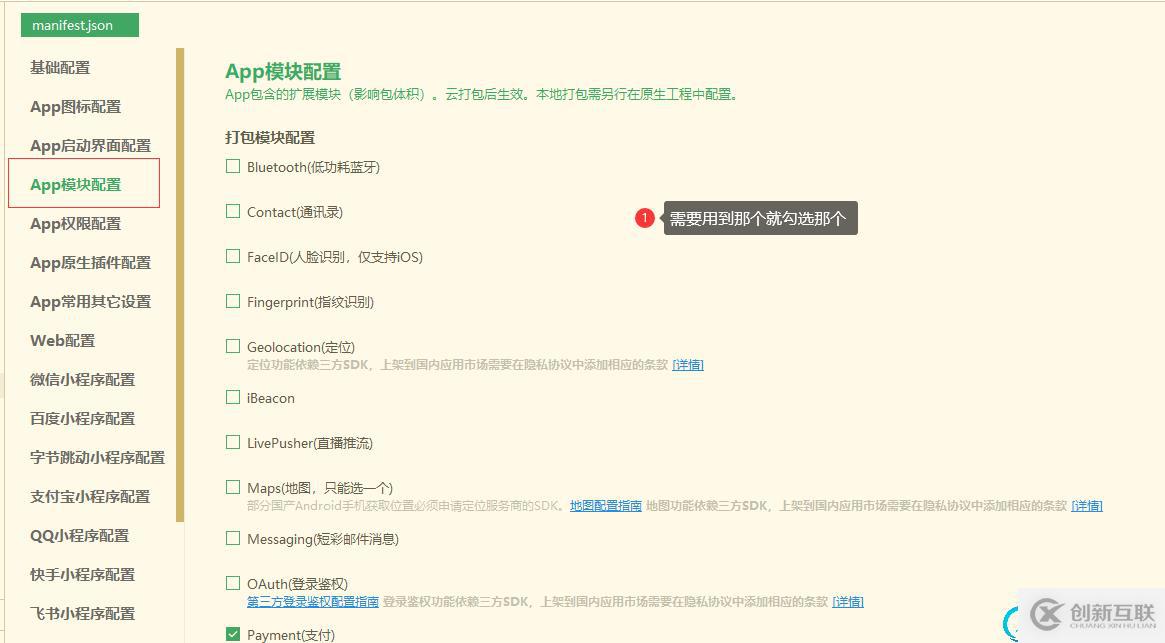1165x643 pixels.
Task: Enable the Messaging(短彩邮件消息) checkbox
Action: click(233, 538)
